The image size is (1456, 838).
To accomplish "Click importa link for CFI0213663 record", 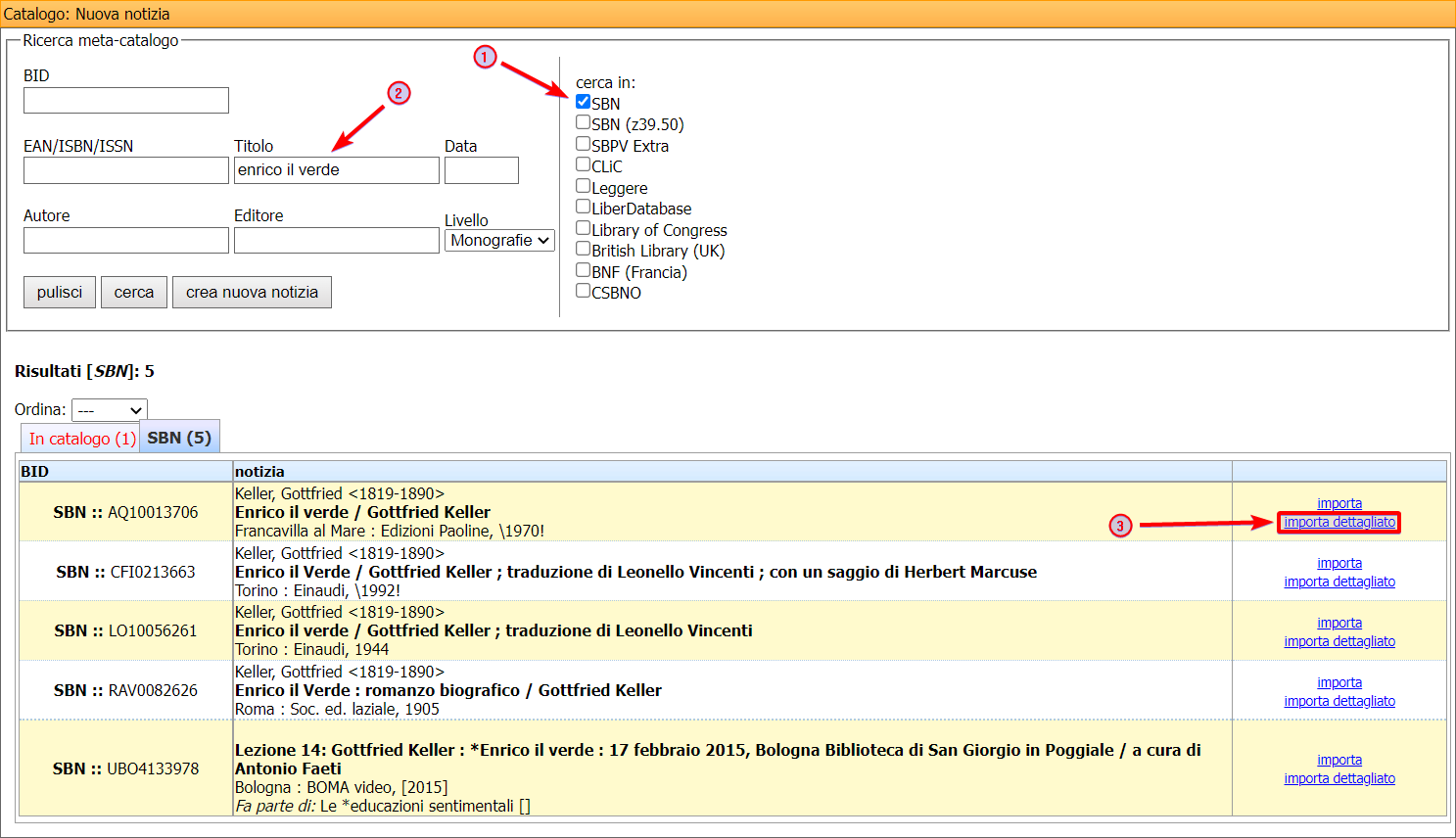I will (1339, 564).
